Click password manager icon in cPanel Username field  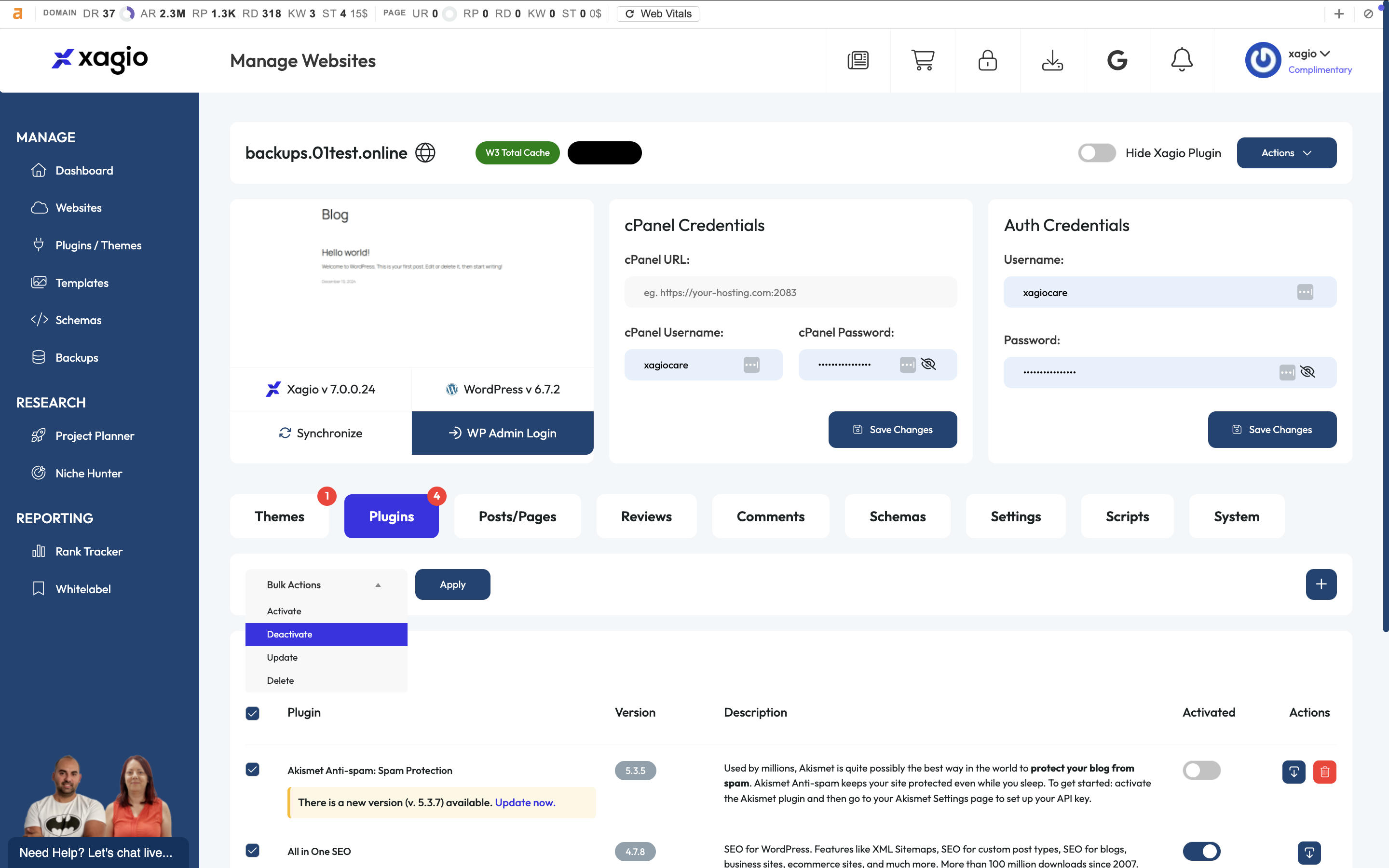(x=751, y=365)
